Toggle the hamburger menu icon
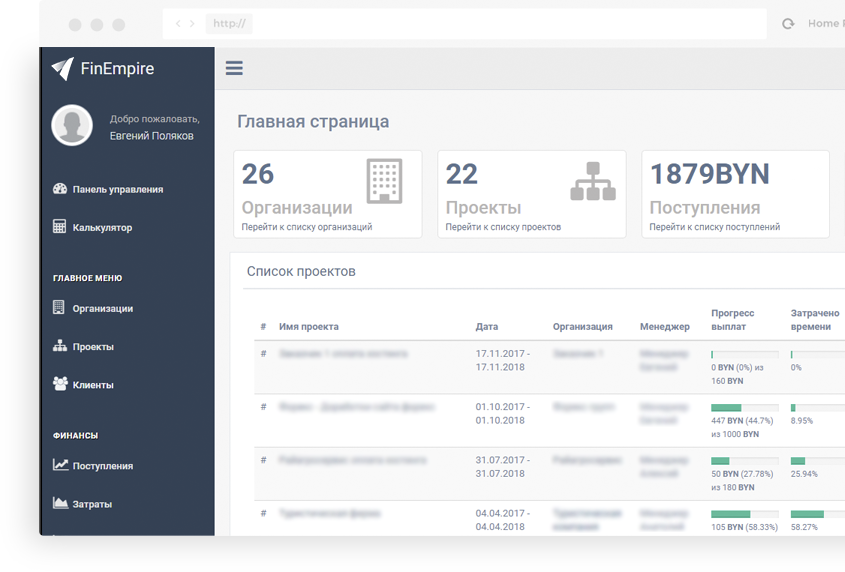Screen dimensions: 845x572 (x=234, y=68)
